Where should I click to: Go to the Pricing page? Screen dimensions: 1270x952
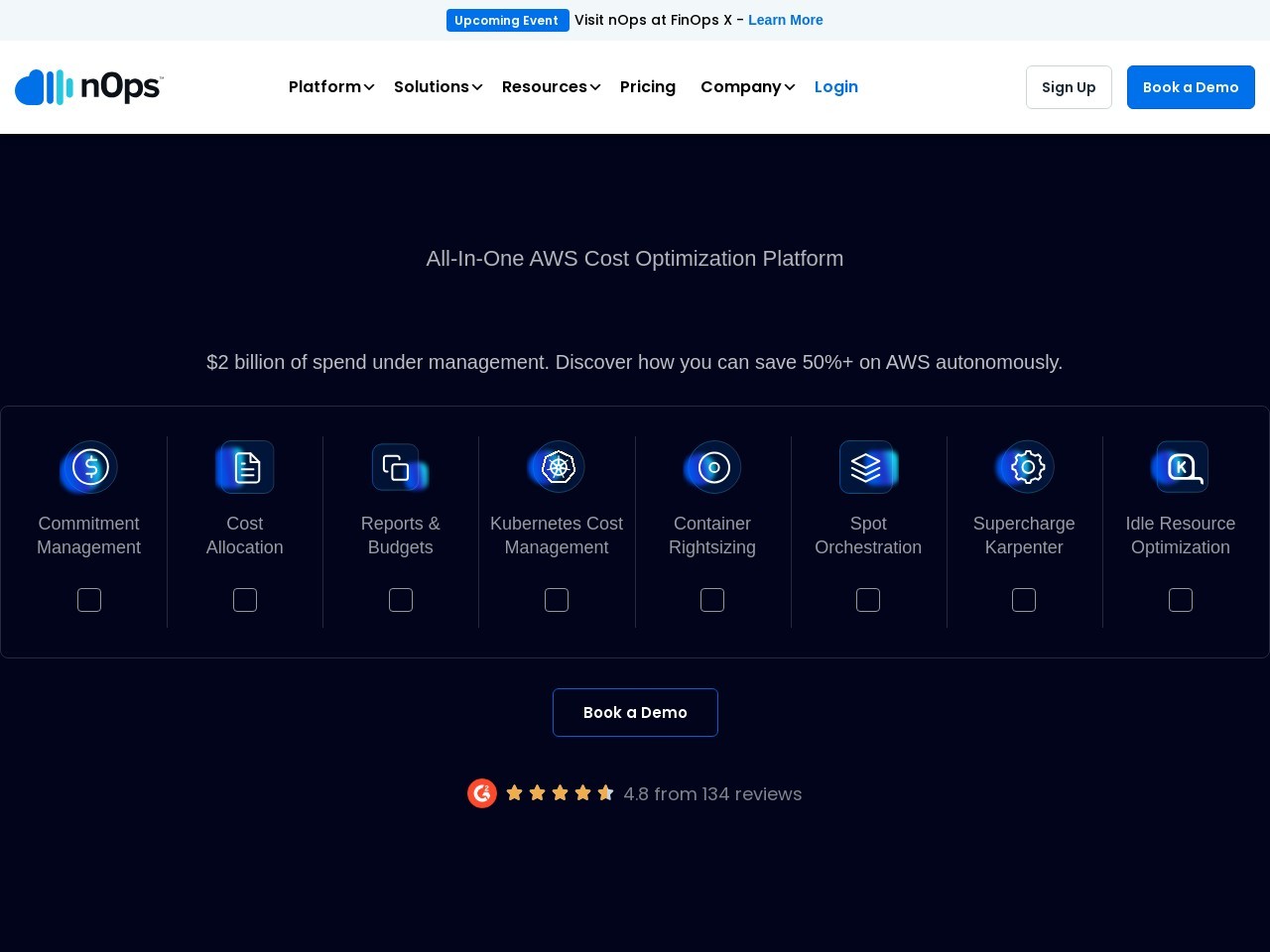click(648, 87)
